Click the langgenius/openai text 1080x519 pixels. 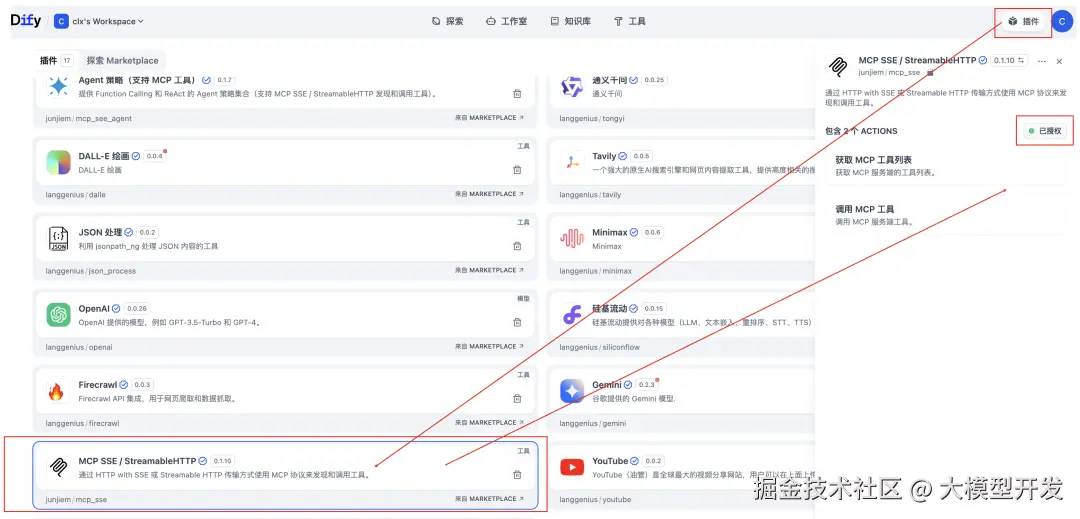point(79,347)
